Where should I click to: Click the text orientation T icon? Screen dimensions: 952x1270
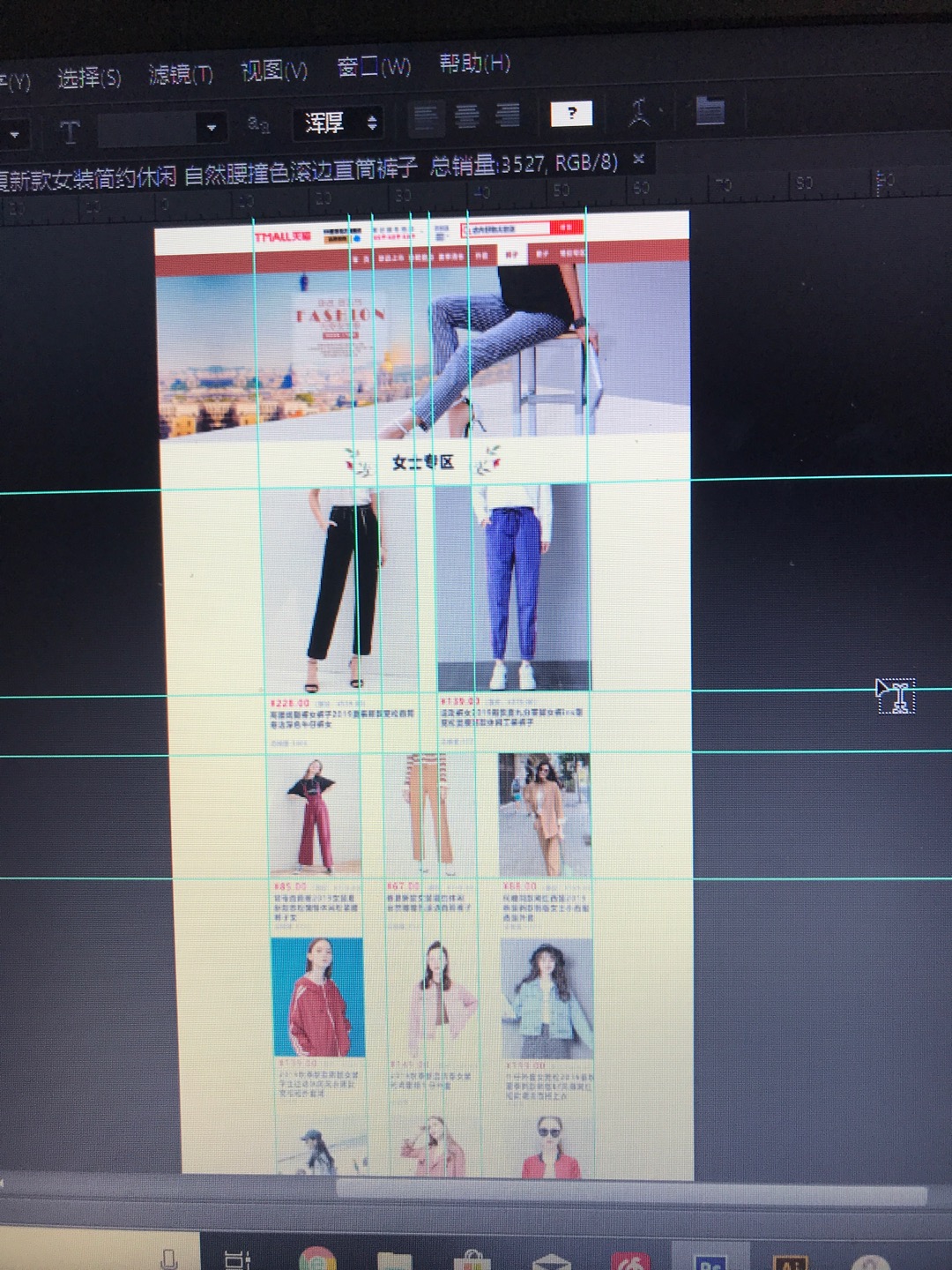point(70,132)
